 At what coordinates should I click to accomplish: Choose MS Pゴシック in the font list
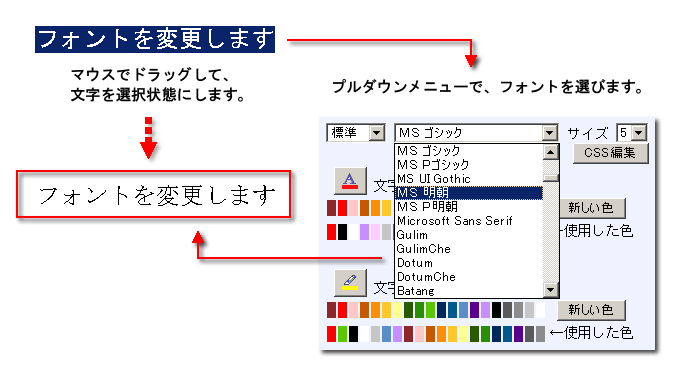(469, 165)
